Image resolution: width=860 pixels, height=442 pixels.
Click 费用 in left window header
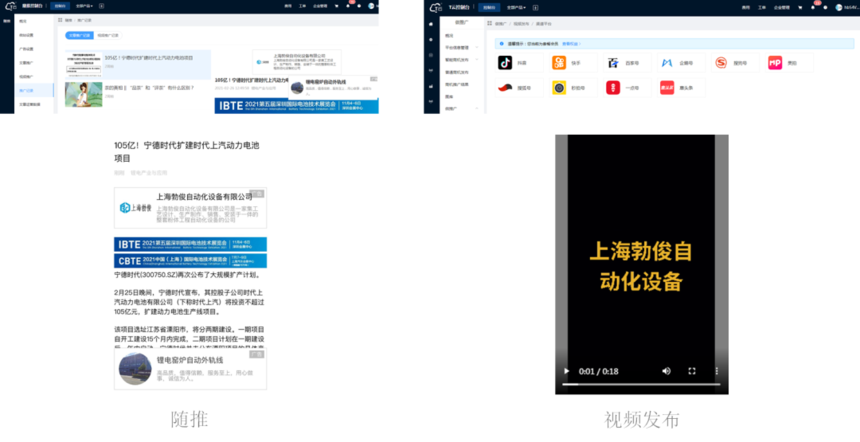pyautogui.click(x=288, y=7)
